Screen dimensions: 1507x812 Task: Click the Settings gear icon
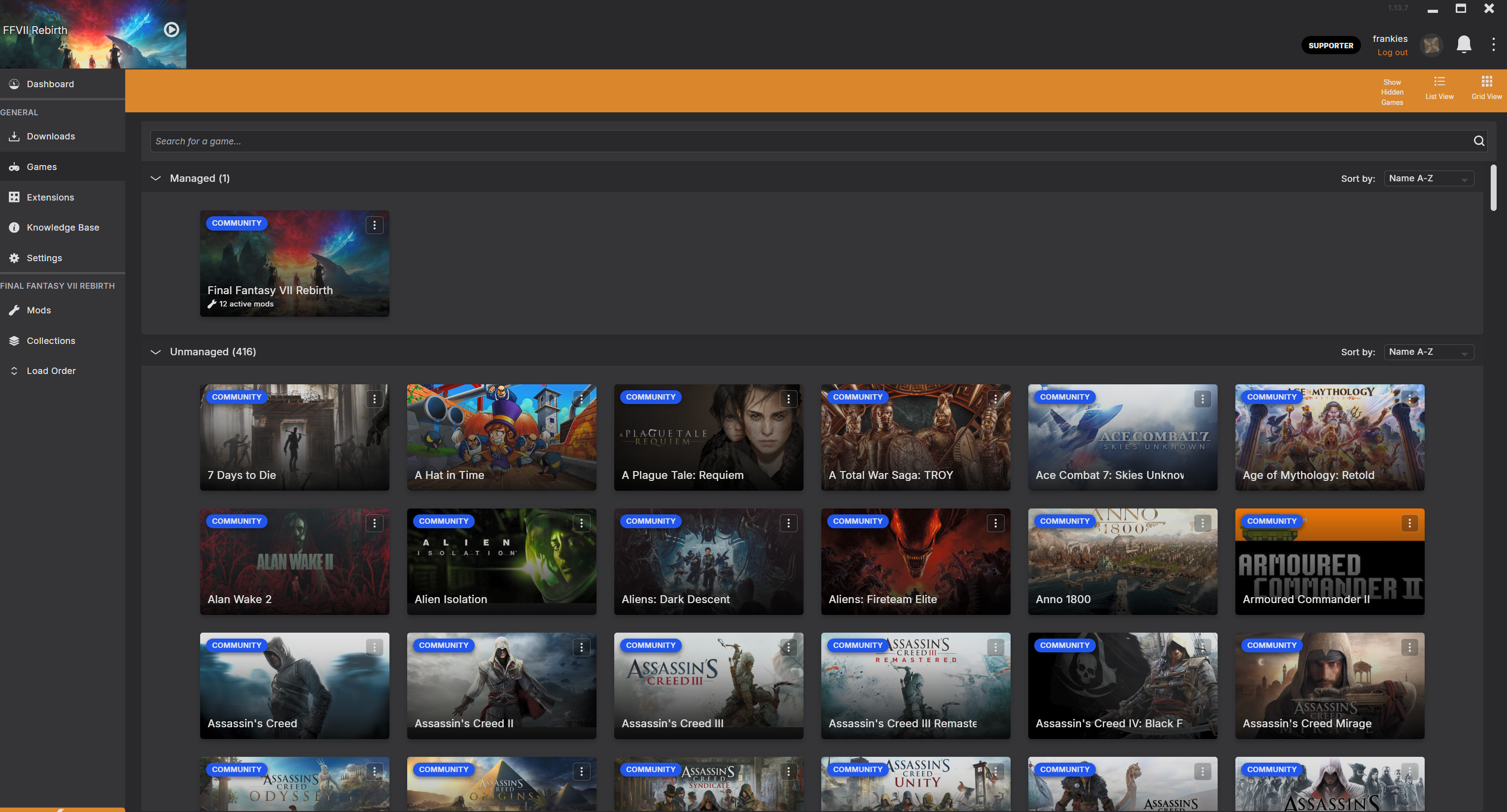click(14, 258)
